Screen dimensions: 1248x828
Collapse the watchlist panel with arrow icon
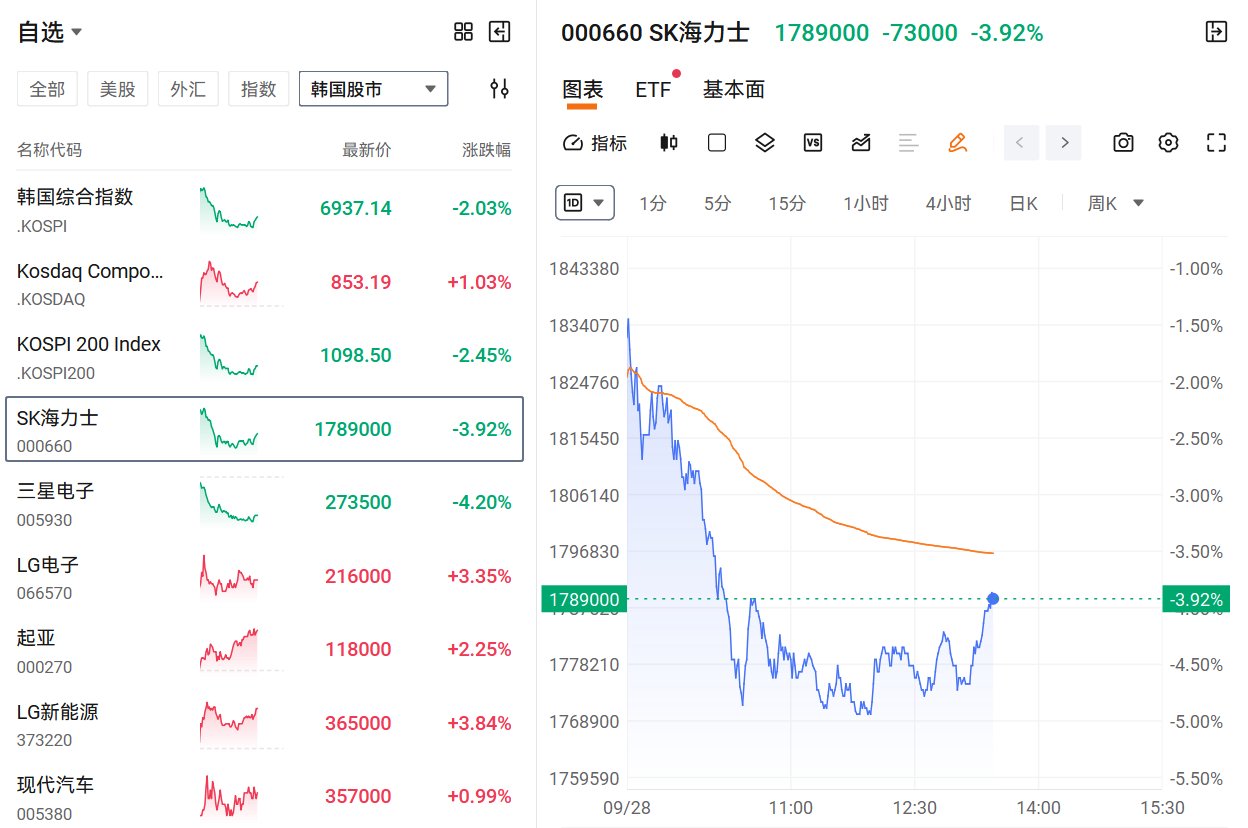(x=499, y=32)
